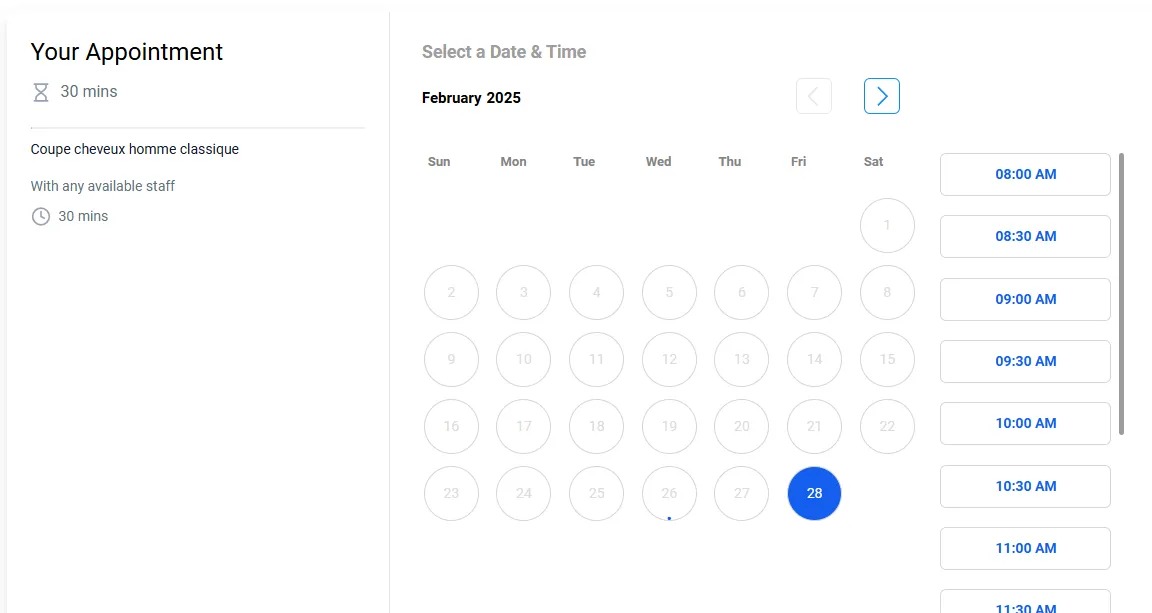Click the hourglass duration icon
Screen dimensions: 1152x613
[x=41, y=93]
